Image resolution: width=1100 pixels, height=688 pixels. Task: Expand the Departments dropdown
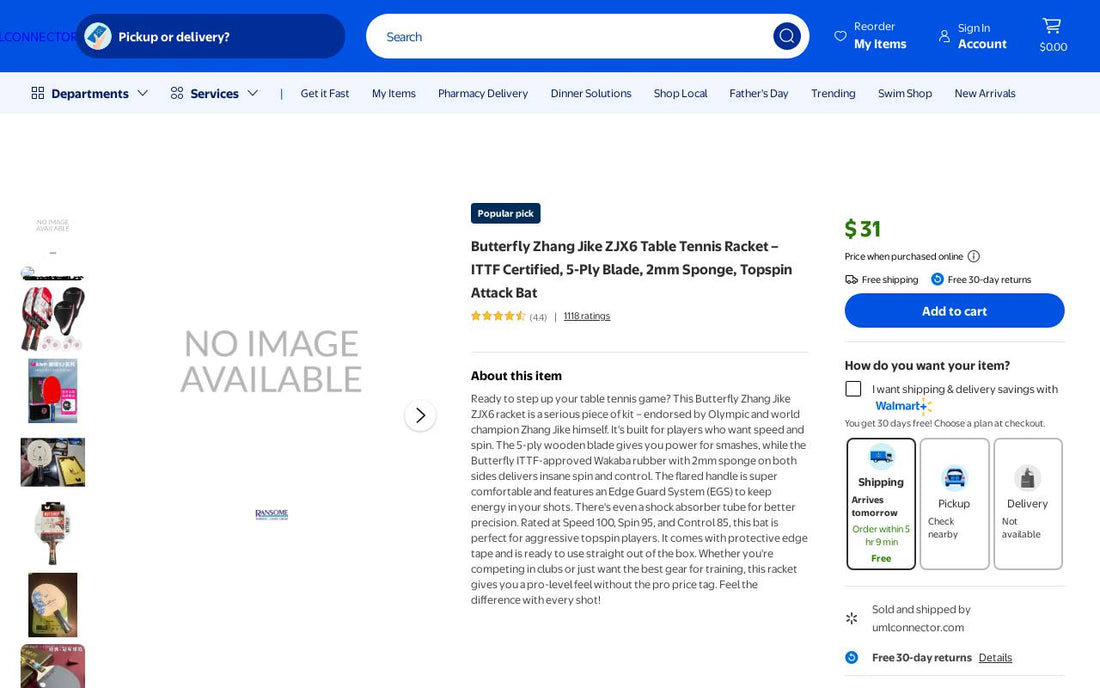[x=90, y=93]
